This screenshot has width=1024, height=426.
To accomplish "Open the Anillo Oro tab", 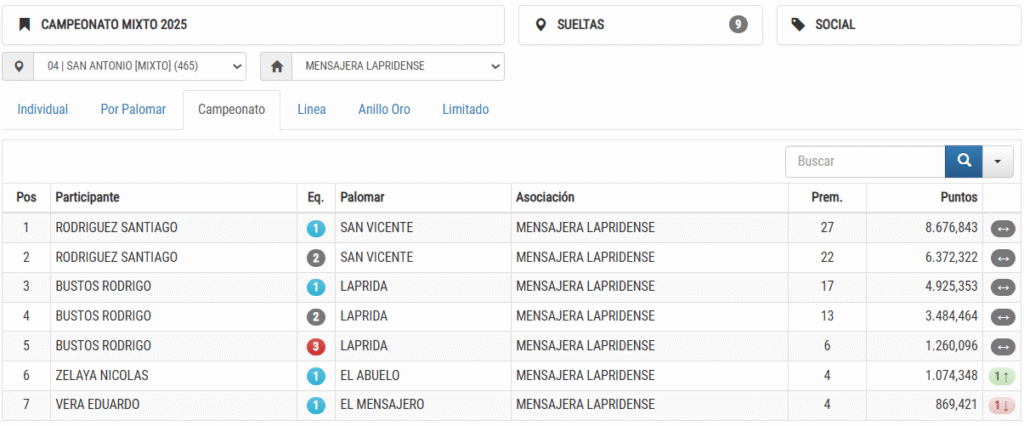I will 384,109.
